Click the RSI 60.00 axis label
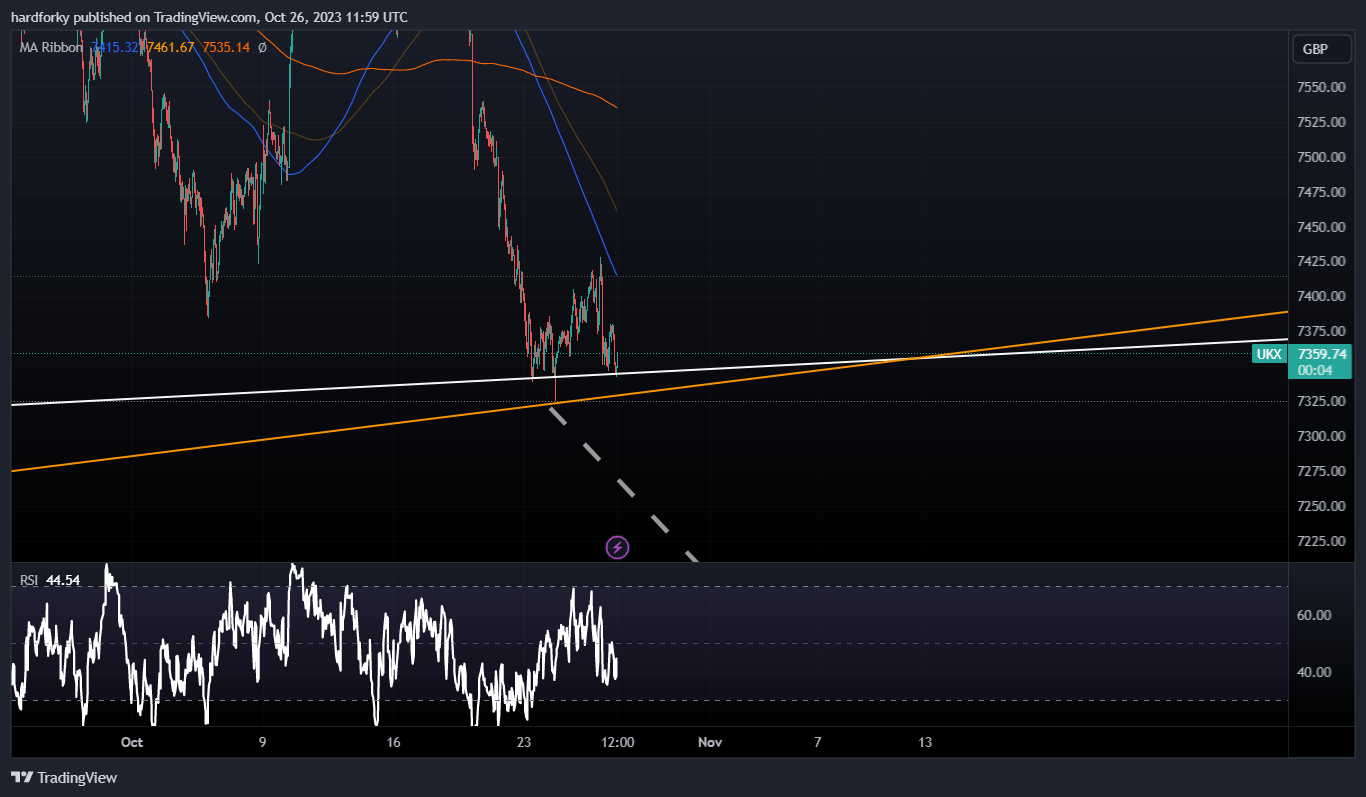1366x797 pixels. tap(1314, 615)
